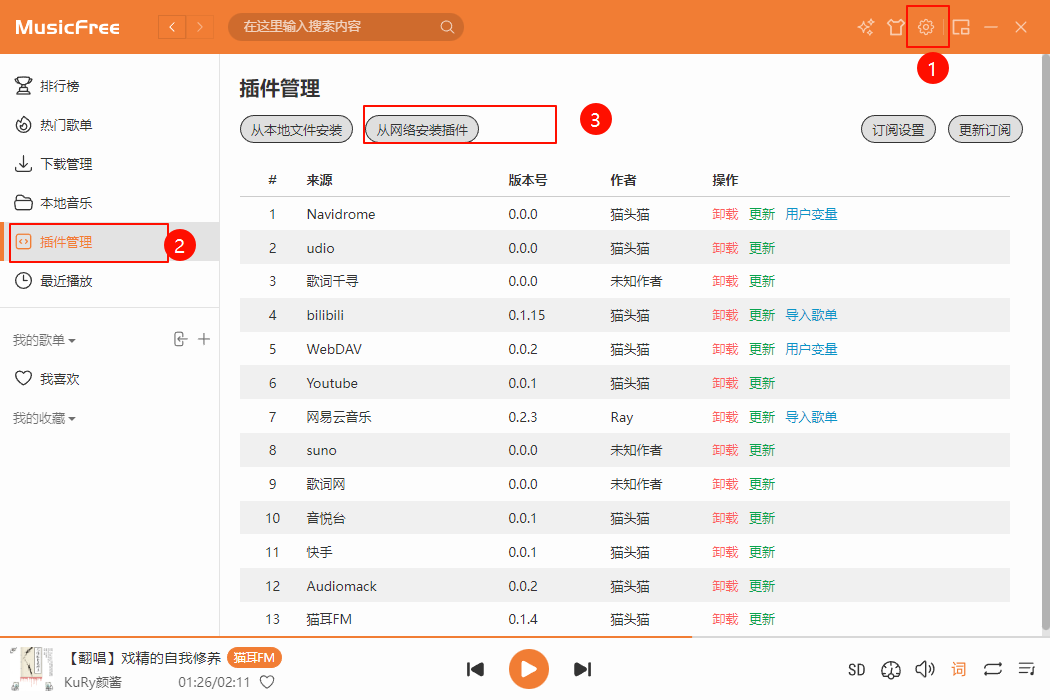Click the playback progress bar
Image resolution: width=1050 pixels, height=700 pixels.
[x=400, y=637]
